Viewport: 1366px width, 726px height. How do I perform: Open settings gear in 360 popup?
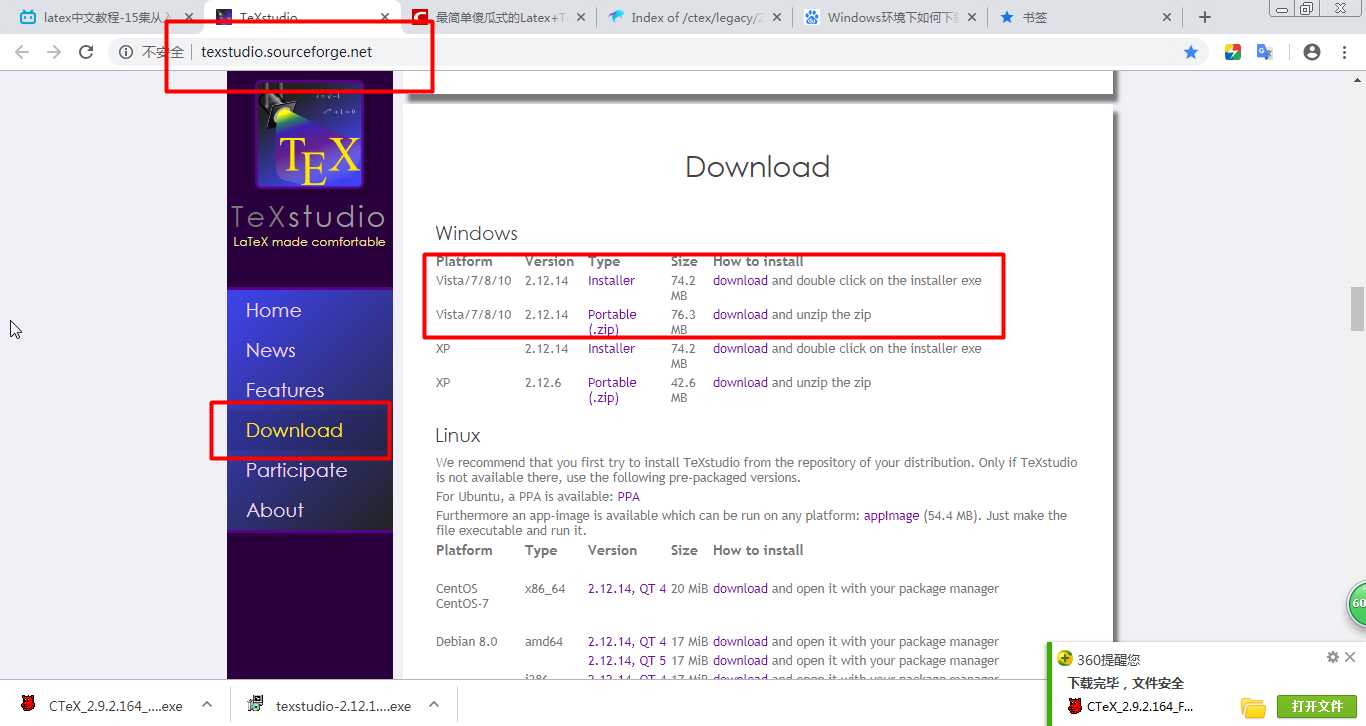[x=1332, y=657]
